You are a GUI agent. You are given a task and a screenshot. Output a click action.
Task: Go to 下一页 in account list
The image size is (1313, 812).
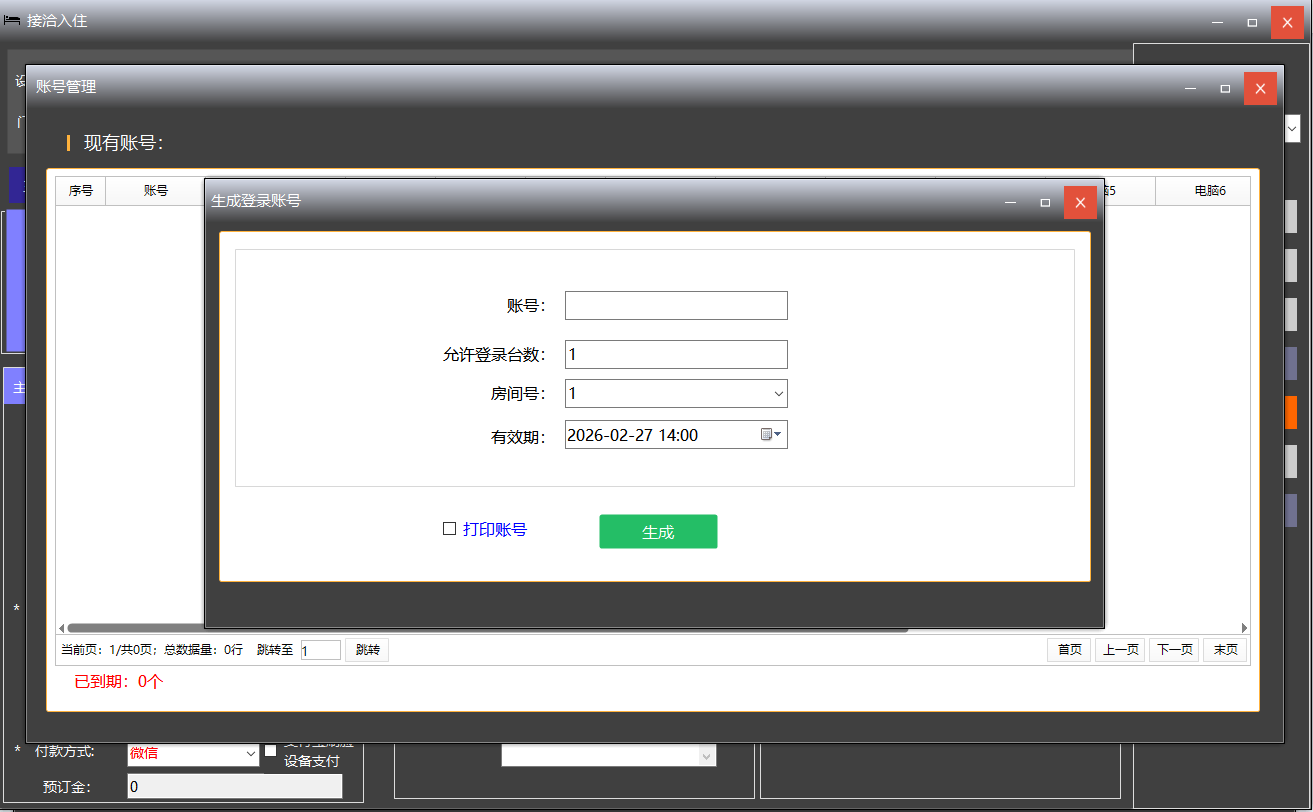point(1174,650)
